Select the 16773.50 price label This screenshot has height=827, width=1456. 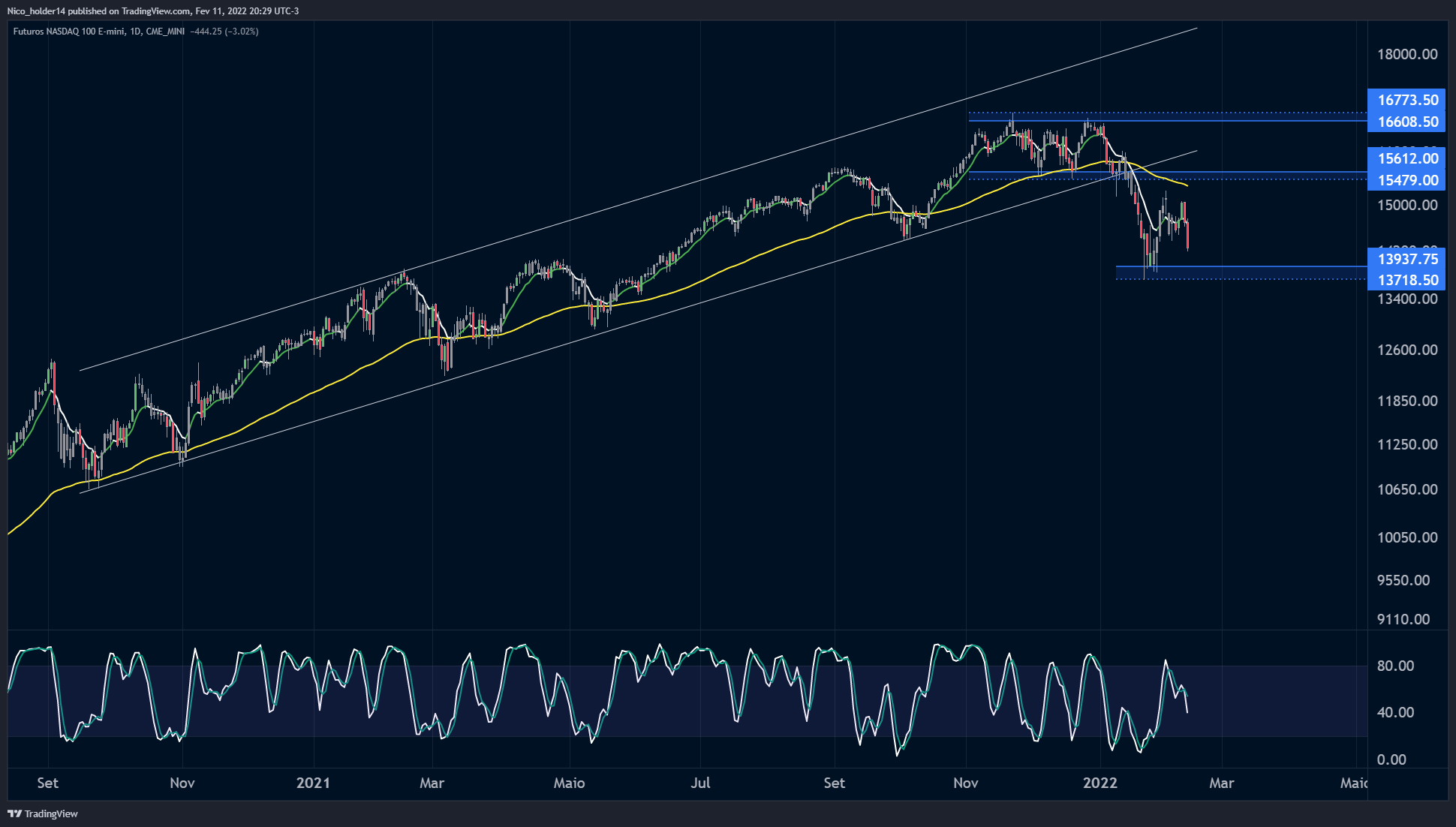[x=1407, y=100]
